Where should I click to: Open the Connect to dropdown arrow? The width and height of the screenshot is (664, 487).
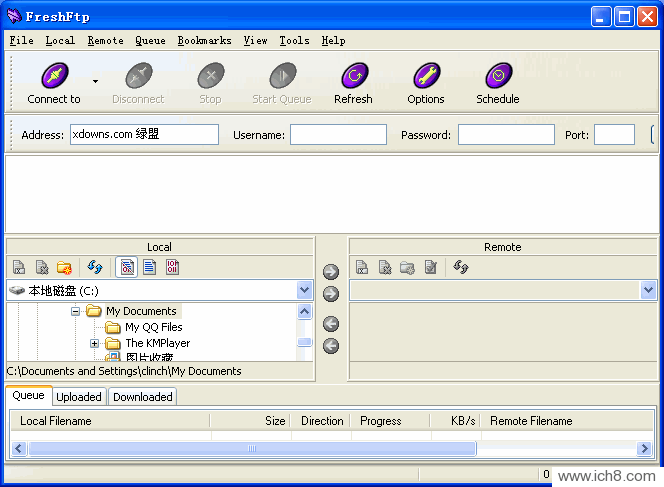pyautogui.click(x=96, y=81)
